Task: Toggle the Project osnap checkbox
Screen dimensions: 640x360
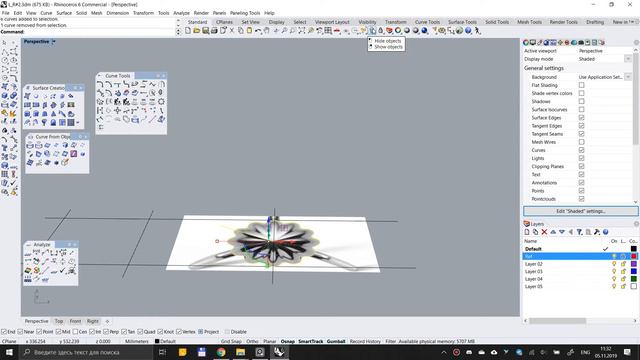Action: point(200,332)
